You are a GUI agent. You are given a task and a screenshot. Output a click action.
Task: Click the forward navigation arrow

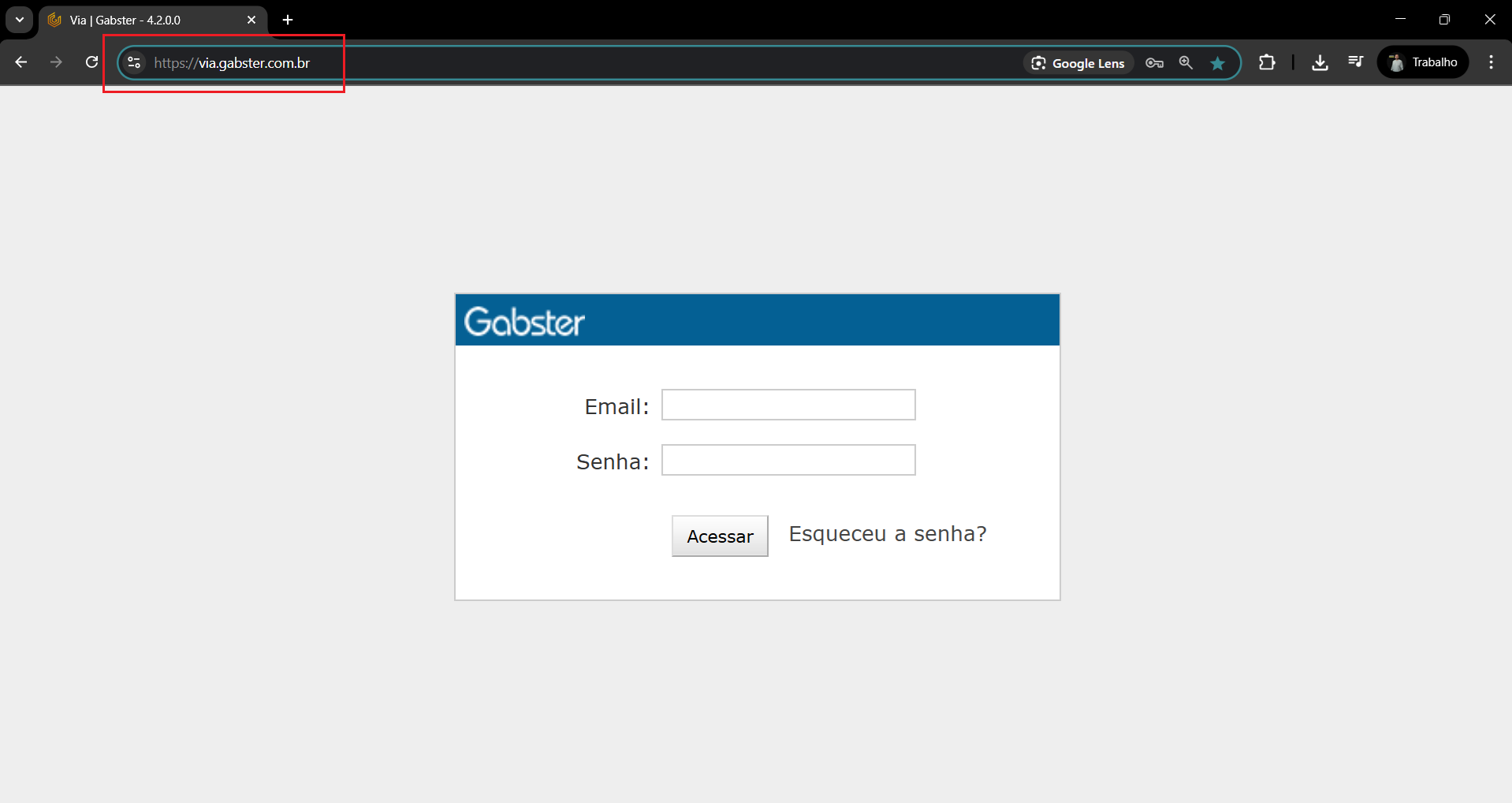coord(56,62)
